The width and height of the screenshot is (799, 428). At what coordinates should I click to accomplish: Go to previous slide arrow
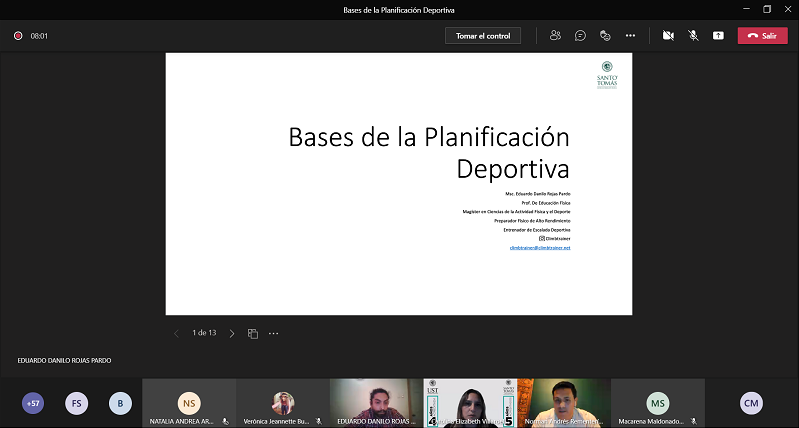[x=176, y=333]
